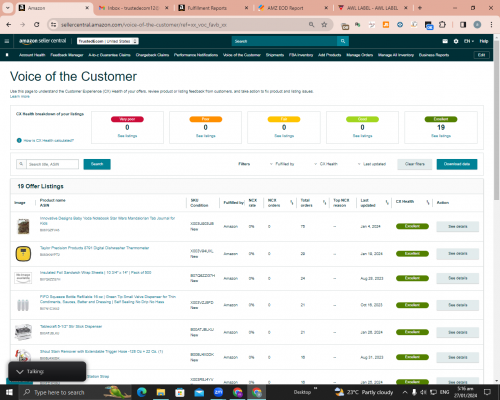Open Microsoft Edge from the taskbar
The height and width of the screenshot is (400, 500).
pyautogui.click(x=142, y=392)
